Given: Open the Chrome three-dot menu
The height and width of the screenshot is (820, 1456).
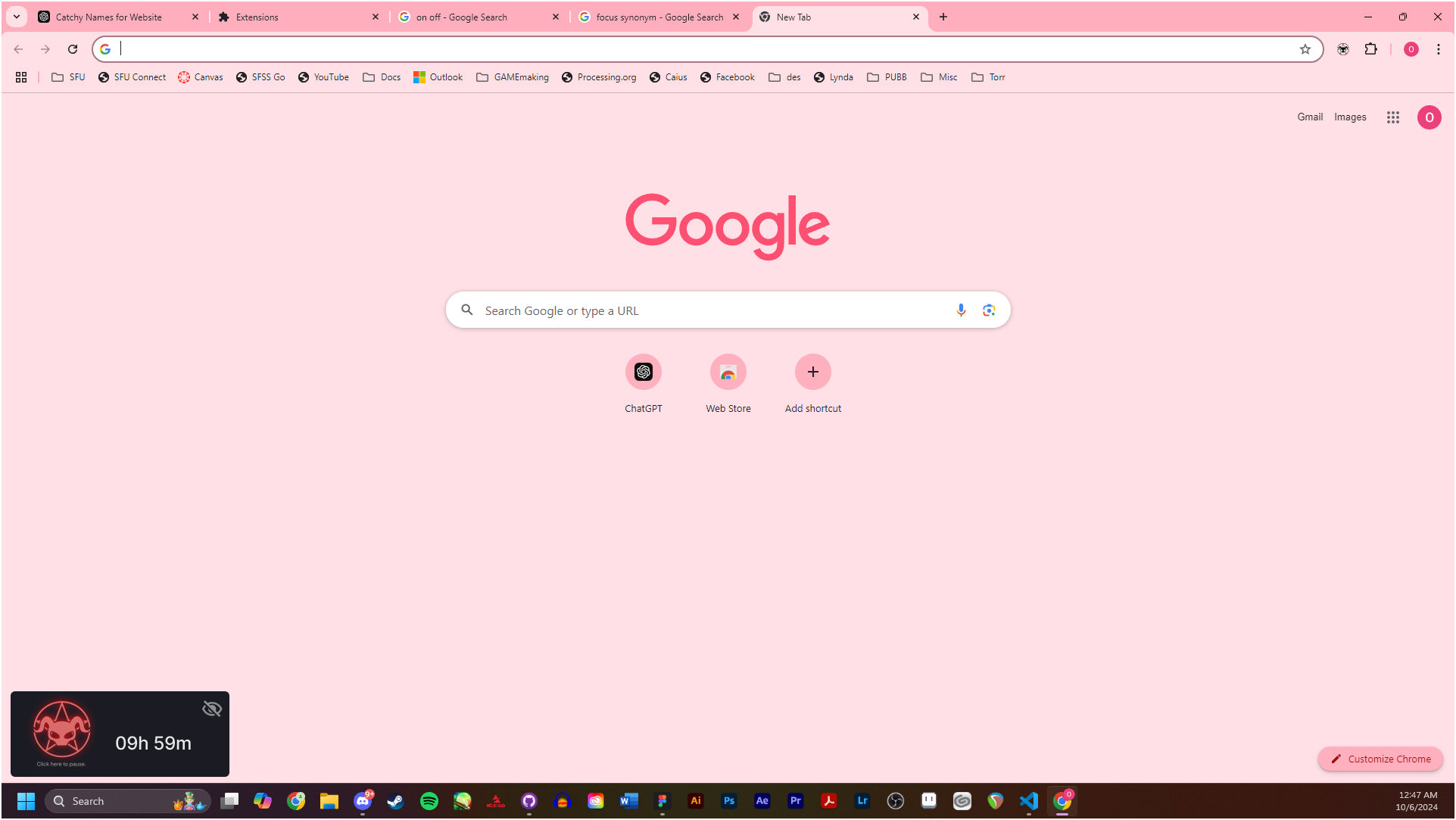Looking at the screenshot, I should 1438,49.
